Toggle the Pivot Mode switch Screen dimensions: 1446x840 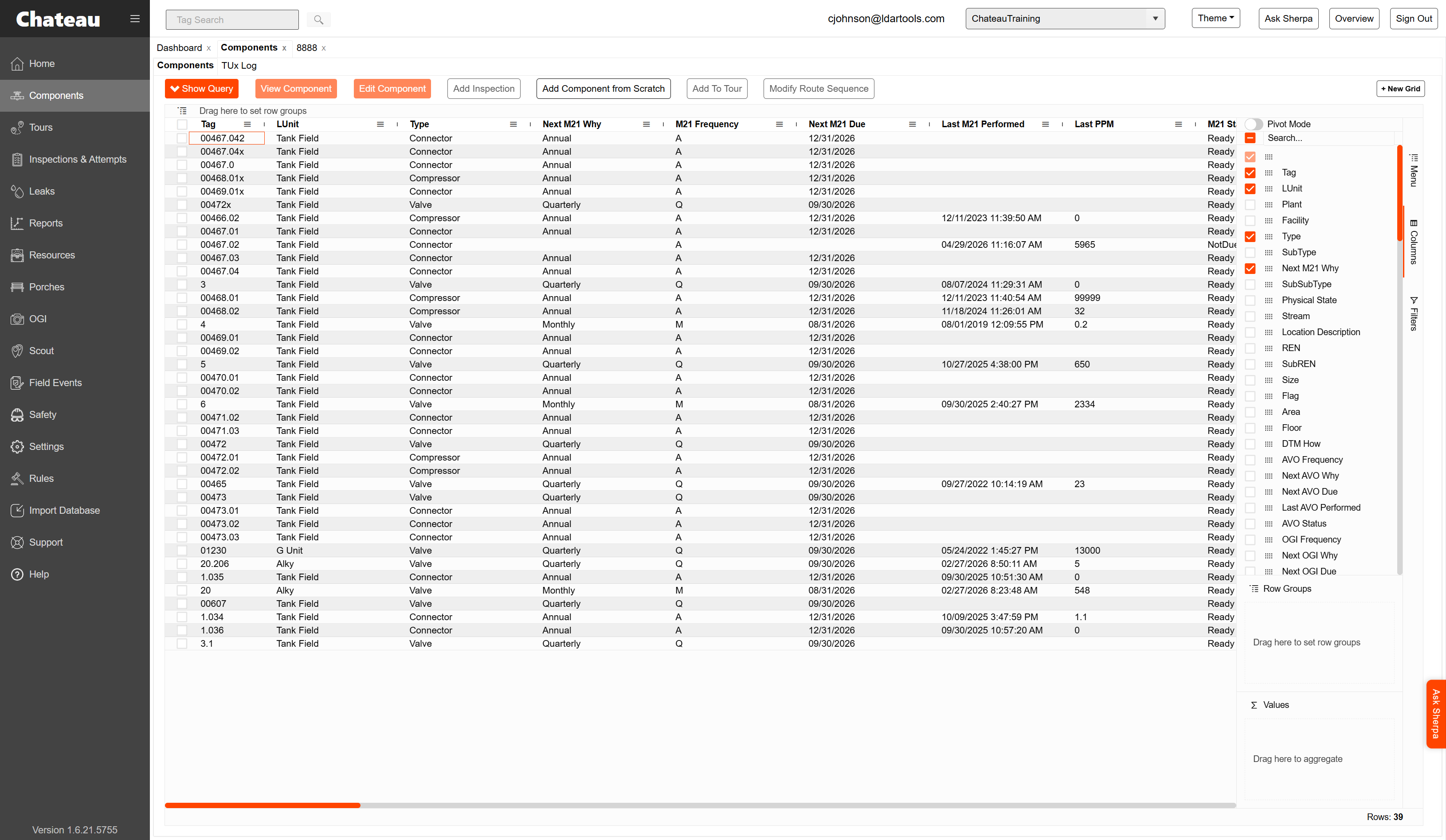(1253, 125)
